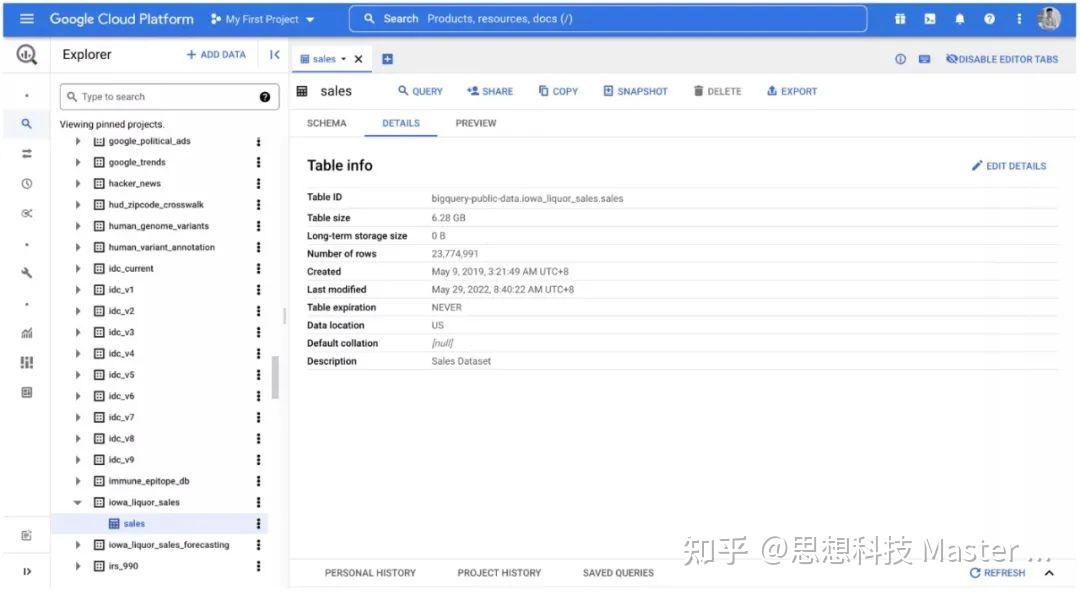This screenshot has height=595, width=1080.
Task: Click the search help icon in Explorer
Action: coord(264,97)
